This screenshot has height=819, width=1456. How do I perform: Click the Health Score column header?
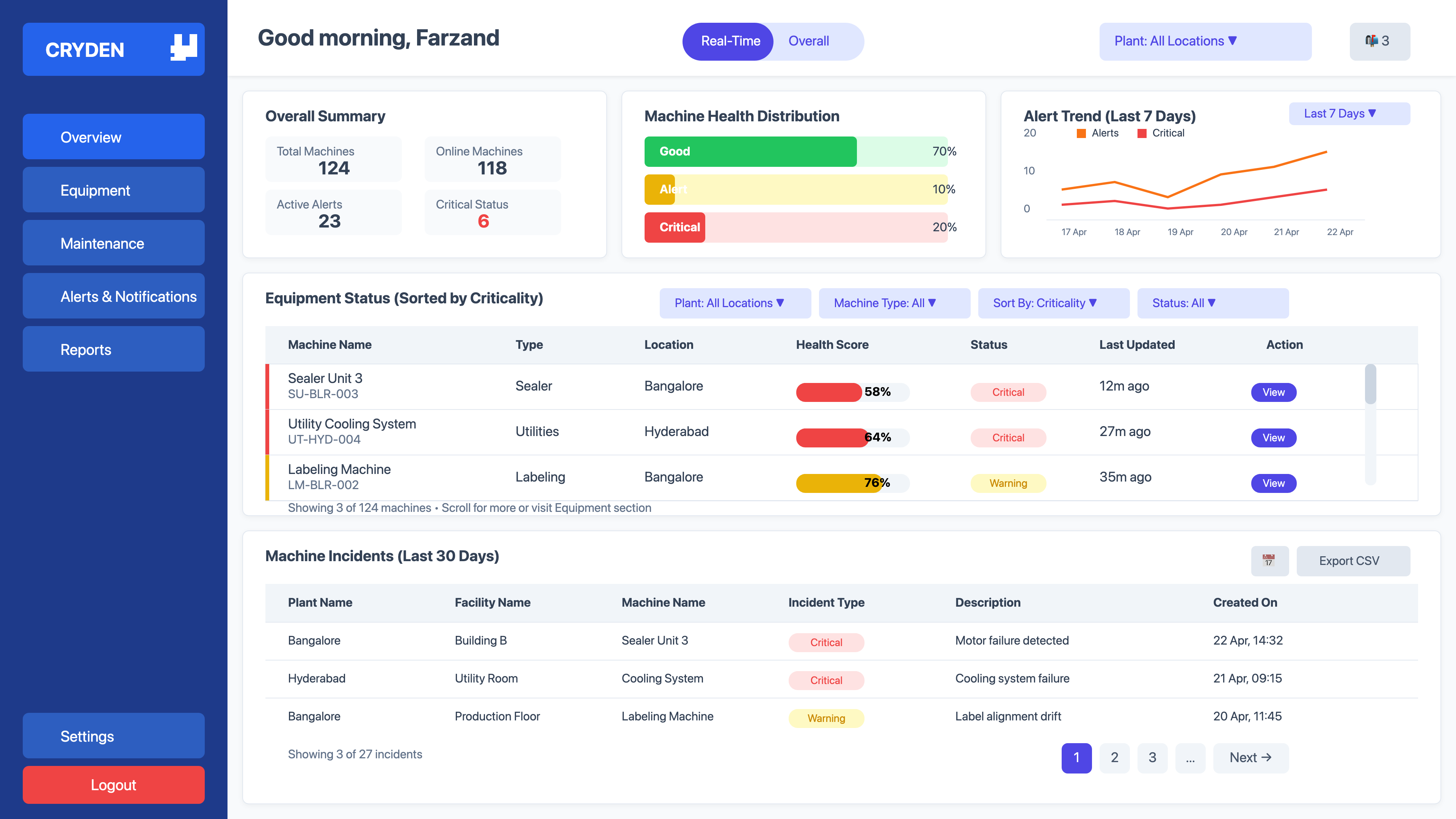pos(832,345)
